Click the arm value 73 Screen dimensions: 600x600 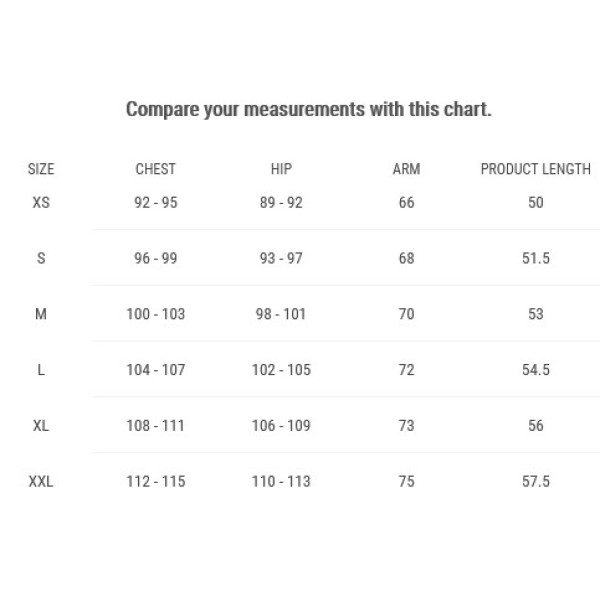406,426
